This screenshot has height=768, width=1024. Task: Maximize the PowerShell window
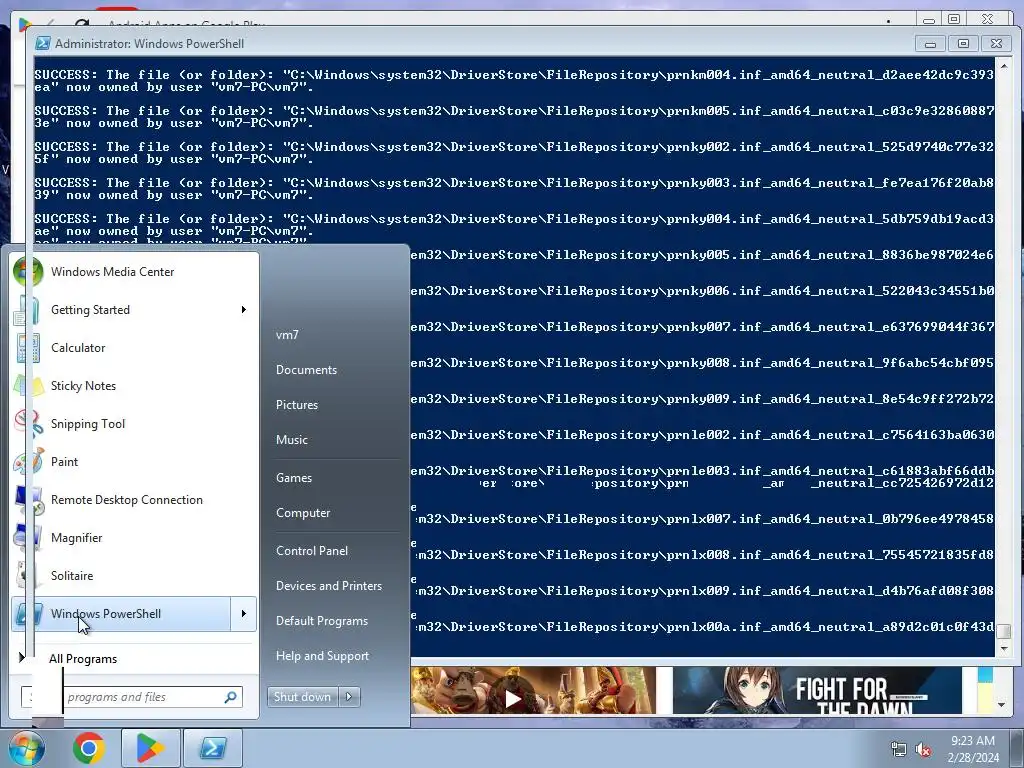point(963,44)
